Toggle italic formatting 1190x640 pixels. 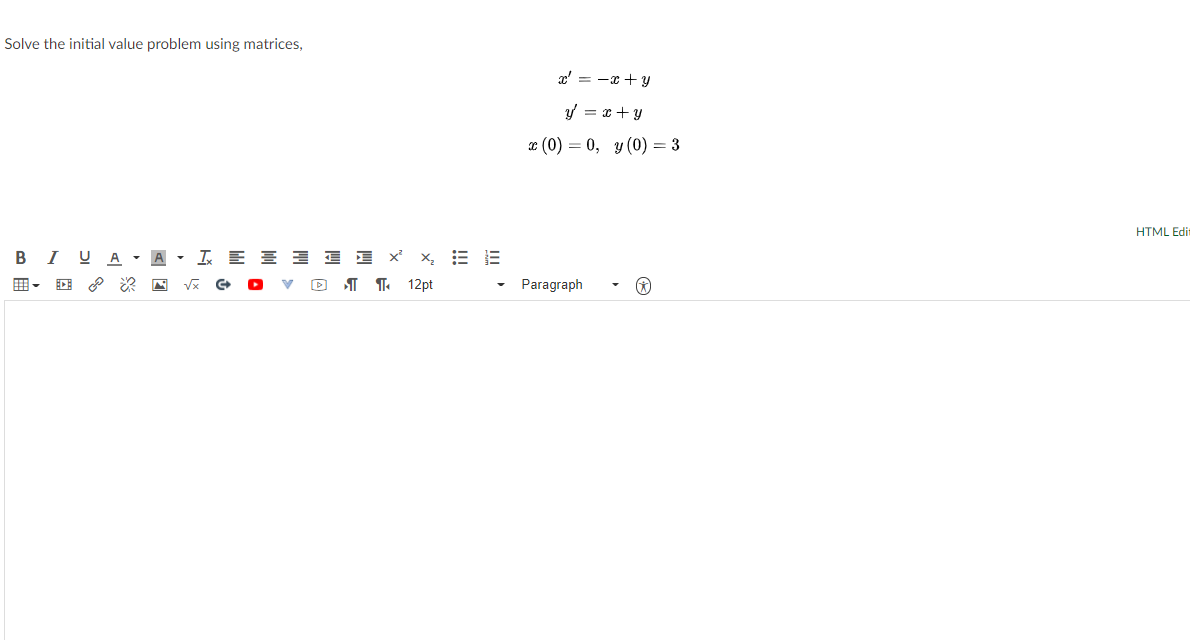(52, 257)
